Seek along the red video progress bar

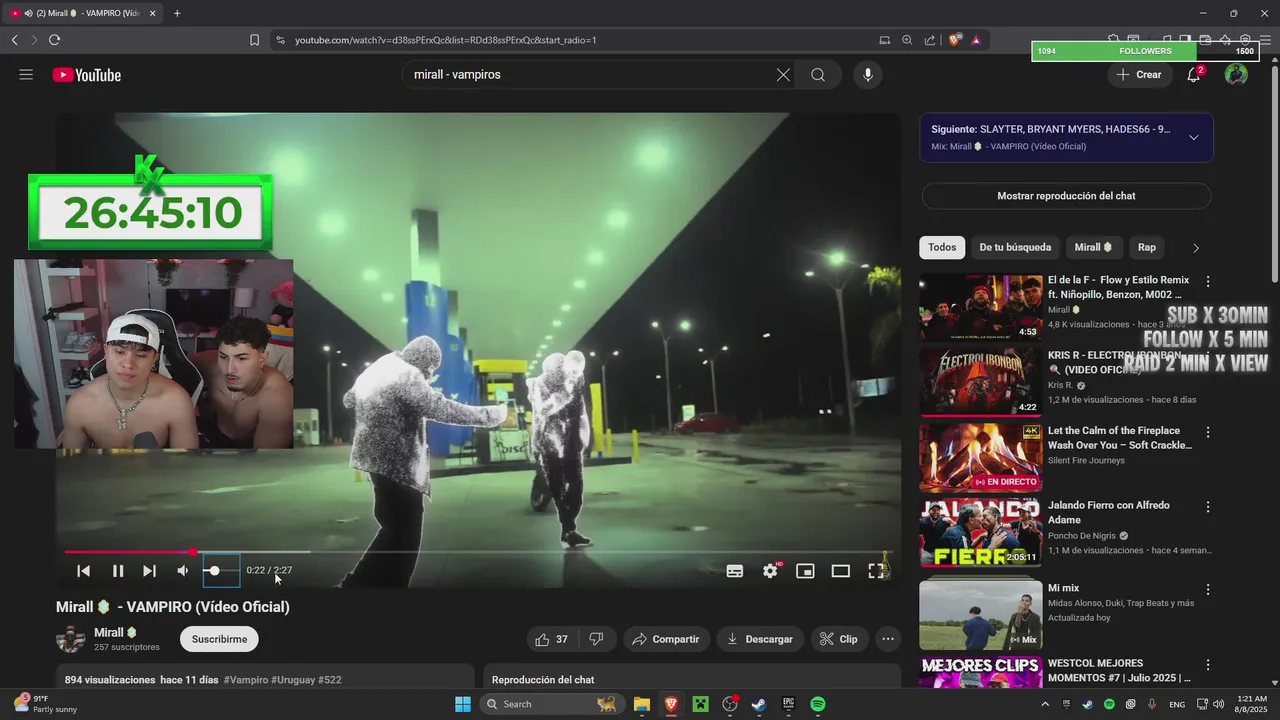[x=477, y=552]
